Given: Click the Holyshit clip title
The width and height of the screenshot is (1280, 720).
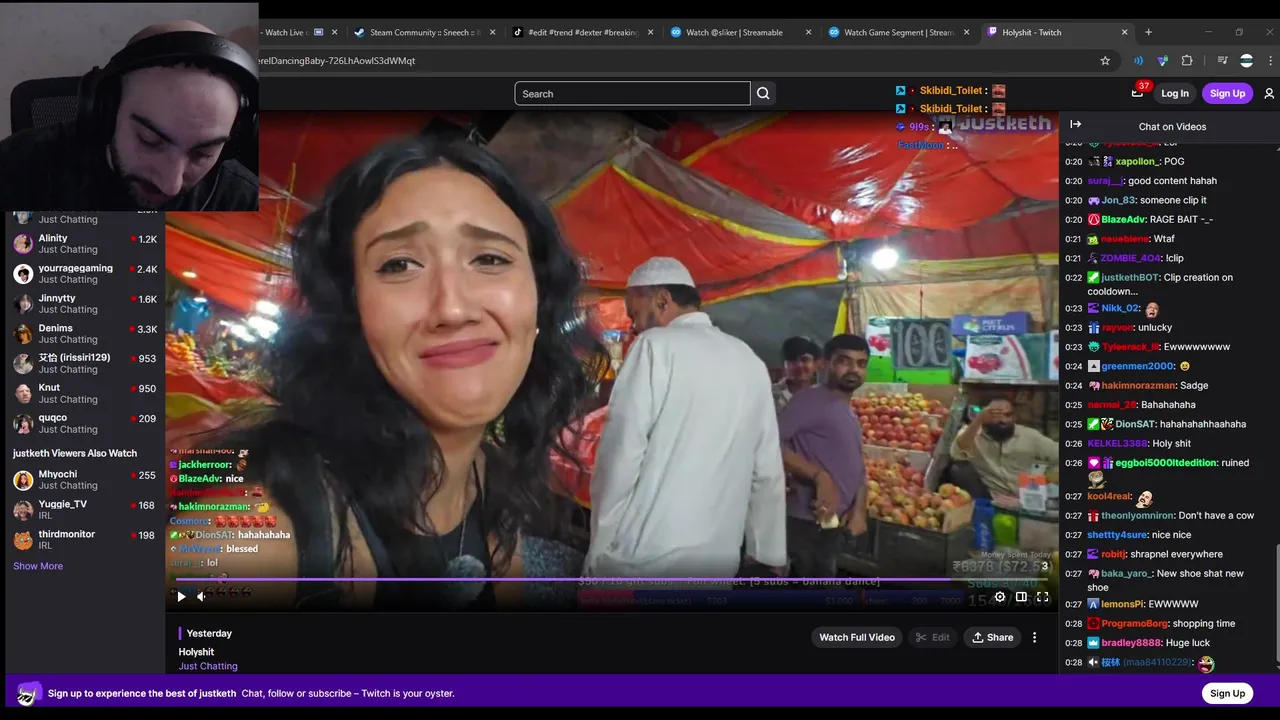Looking at the screenshot, I should pyautogui.click(x=196, y=652).
